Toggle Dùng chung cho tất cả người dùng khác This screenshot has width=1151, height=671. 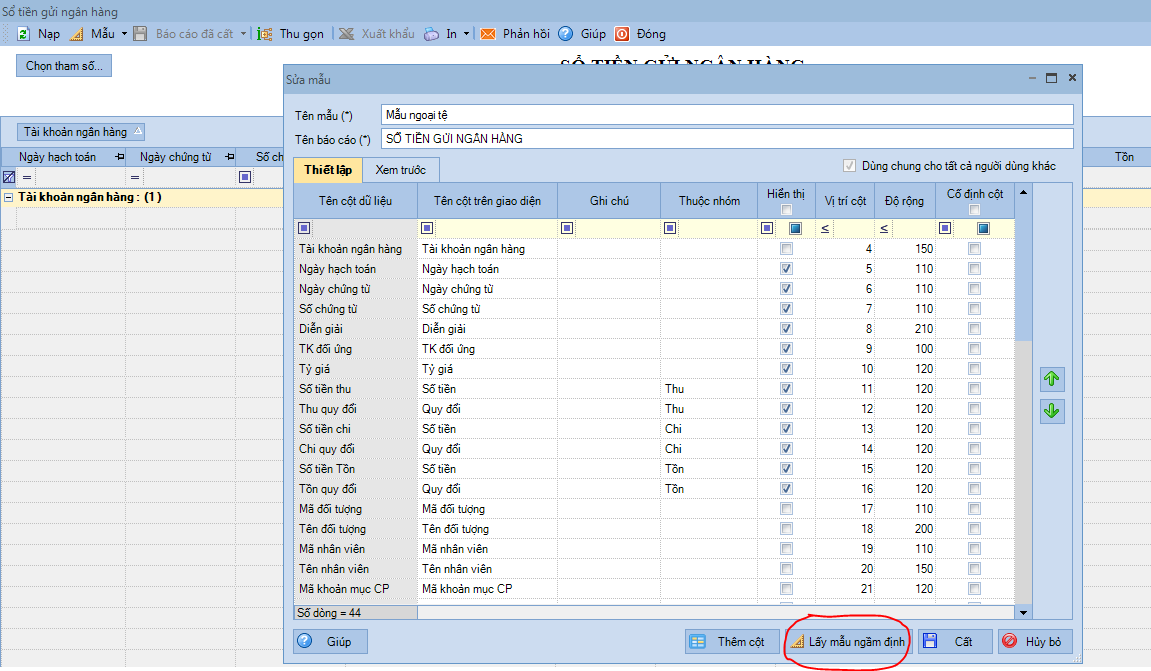(849, 166)
